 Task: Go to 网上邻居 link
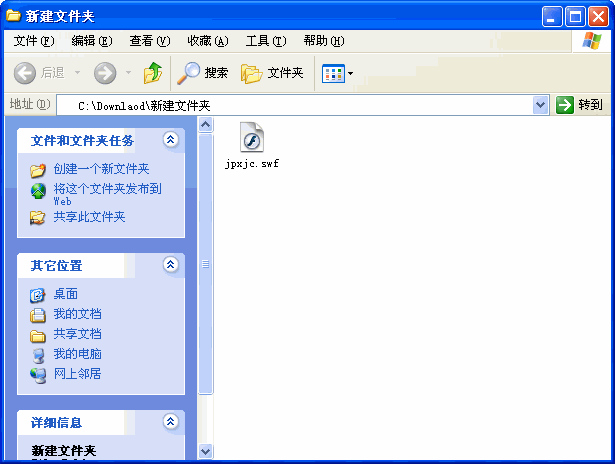(x=77, y=374)
